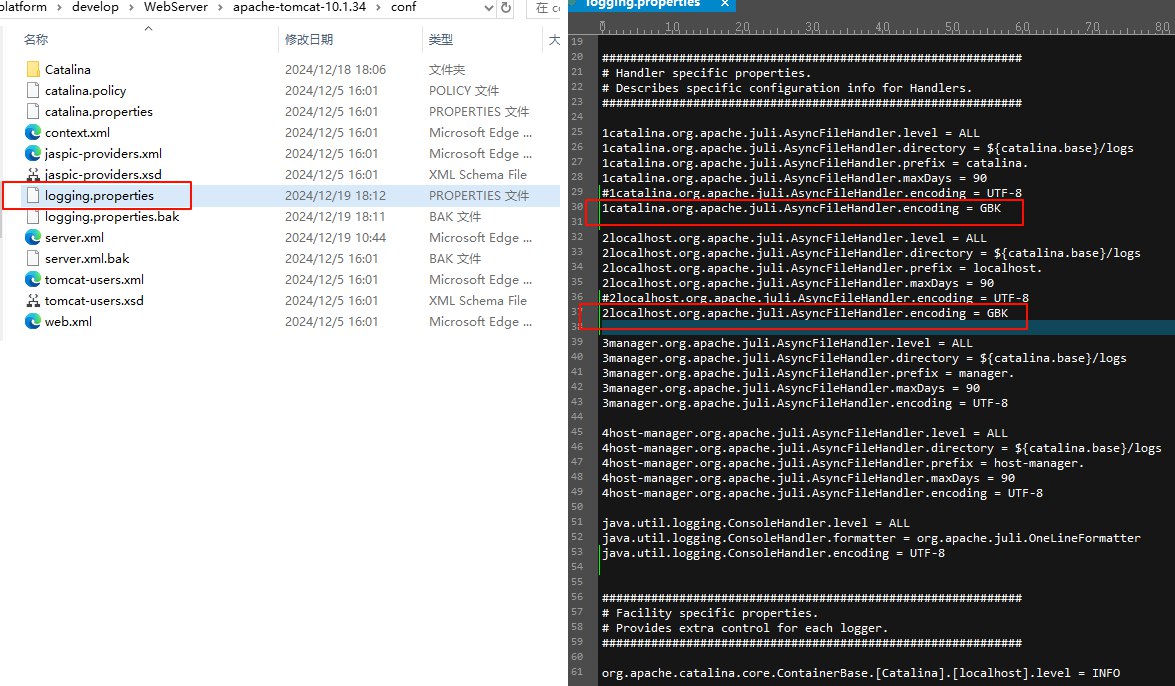Click the jaspic-providers.xsd schema file icon
Viewport: 1175px width, 686px height.
(x=33, y=175)
